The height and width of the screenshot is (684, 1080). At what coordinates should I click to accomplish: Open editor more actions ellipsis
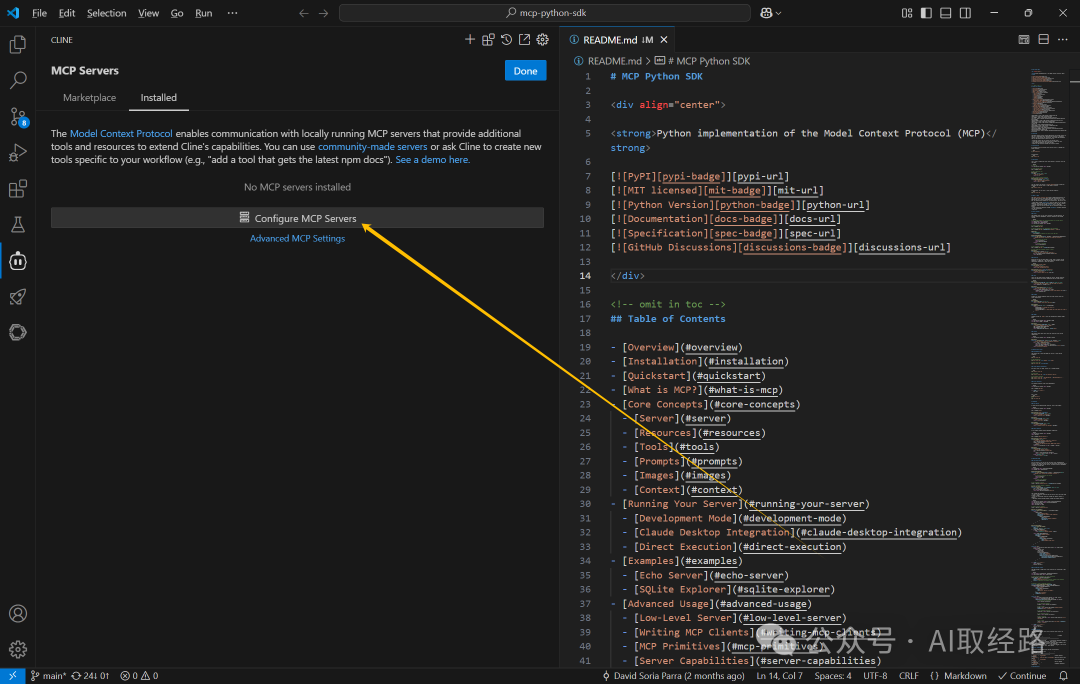pos(1063,40)
